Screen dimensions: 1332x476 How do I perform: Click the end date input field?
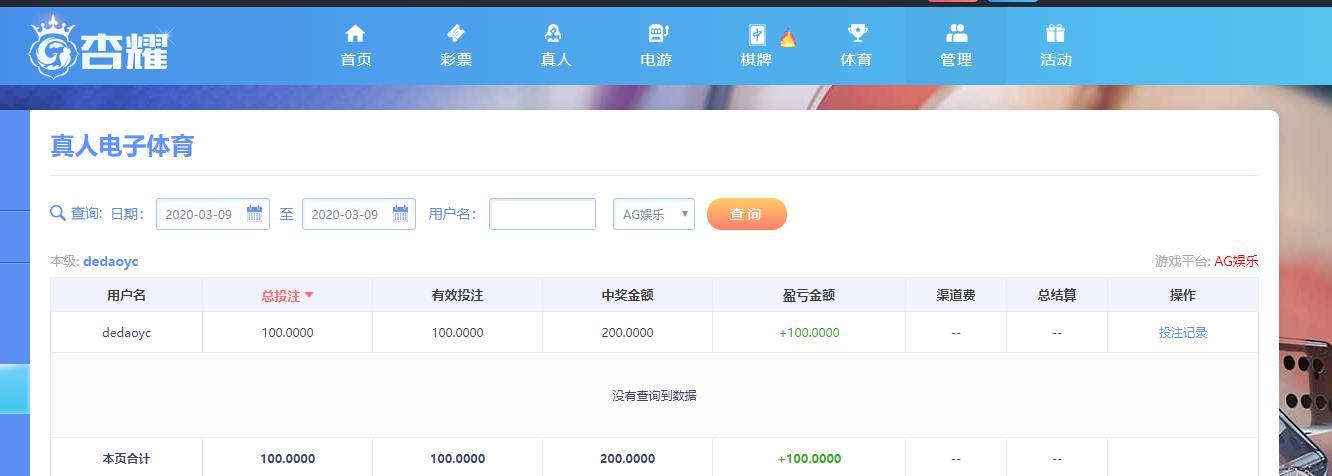click(359, 214)
